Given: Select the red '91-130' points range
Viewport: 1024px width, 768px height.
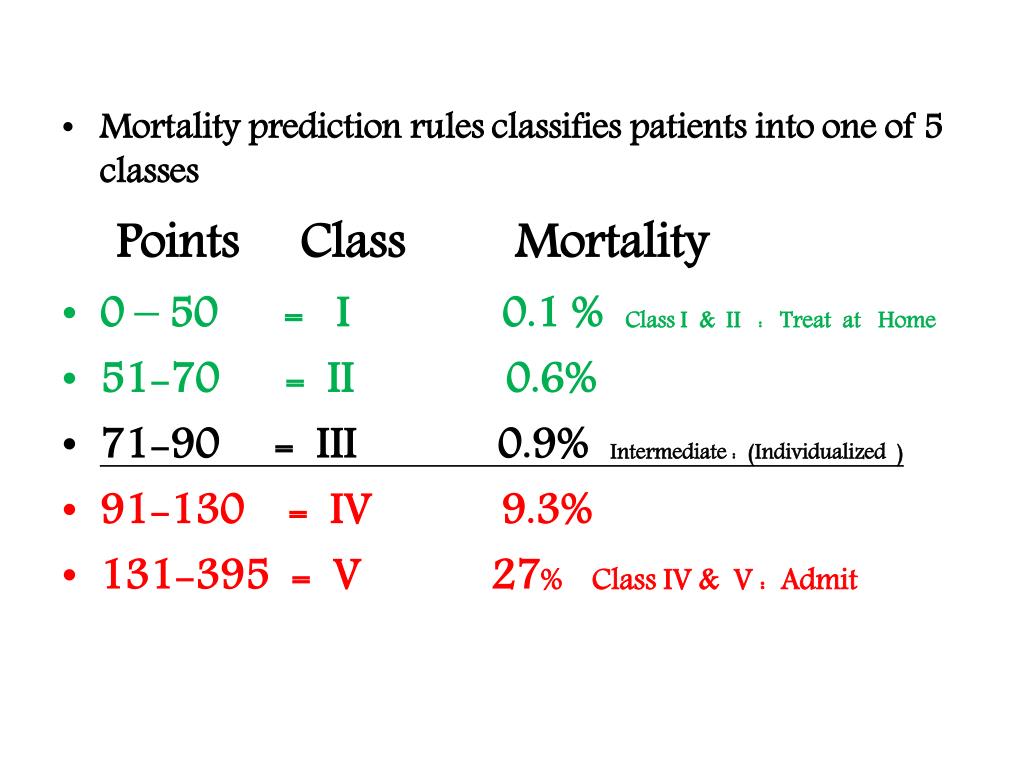Looking at the screenshot, I should click(172, 511).
